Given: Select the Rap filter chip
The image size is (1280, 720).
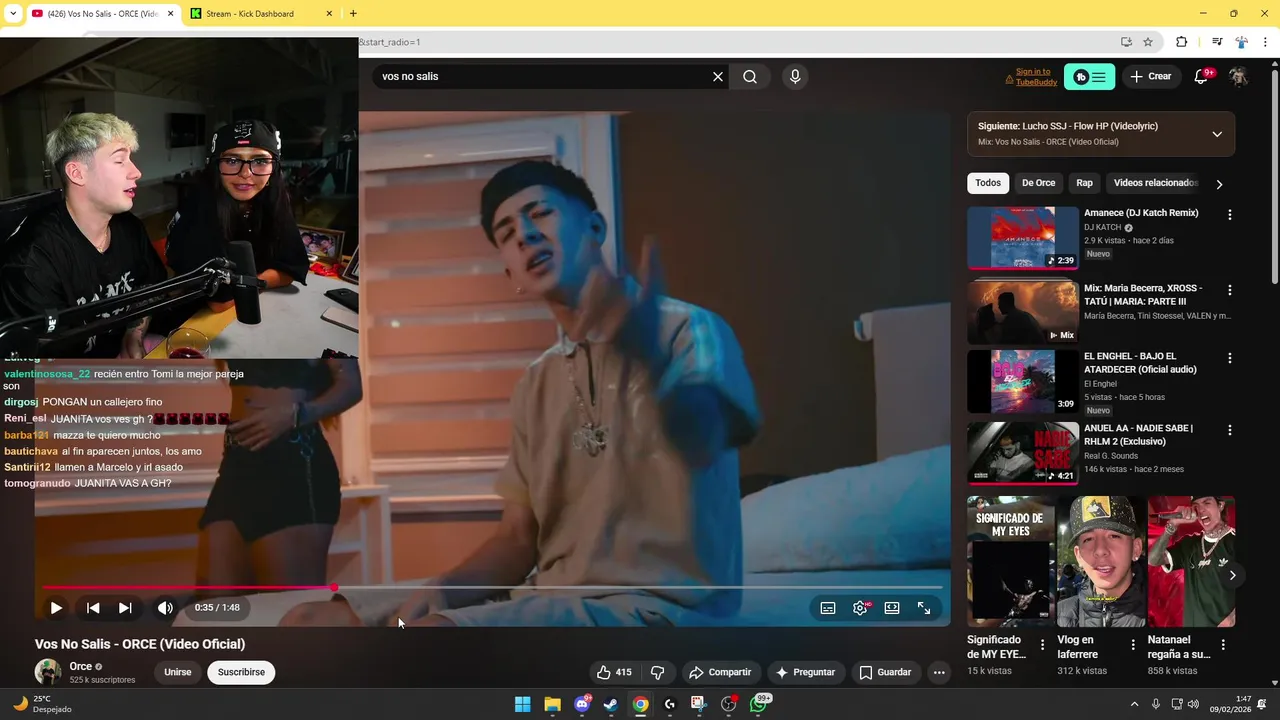Looking at the screenshot, I should click(1084, 183).
